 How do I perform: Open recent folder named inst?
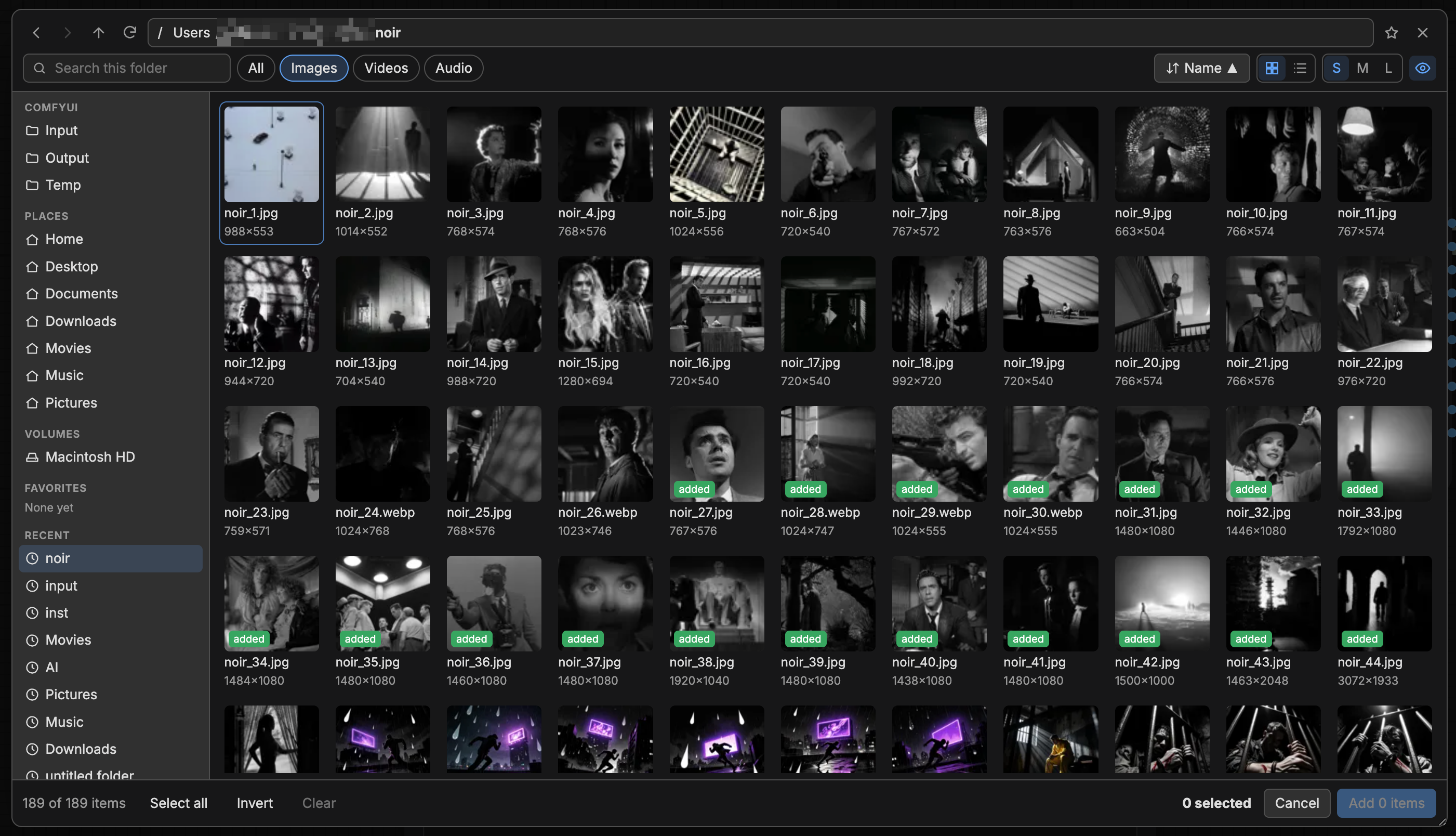click(111, 612)
